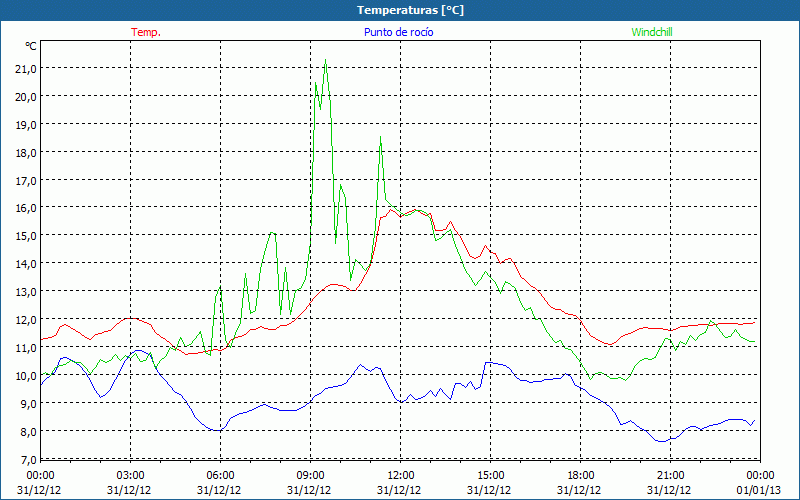Click the 18:00 time axis label
Screen dimensions: 800x500
581,476
